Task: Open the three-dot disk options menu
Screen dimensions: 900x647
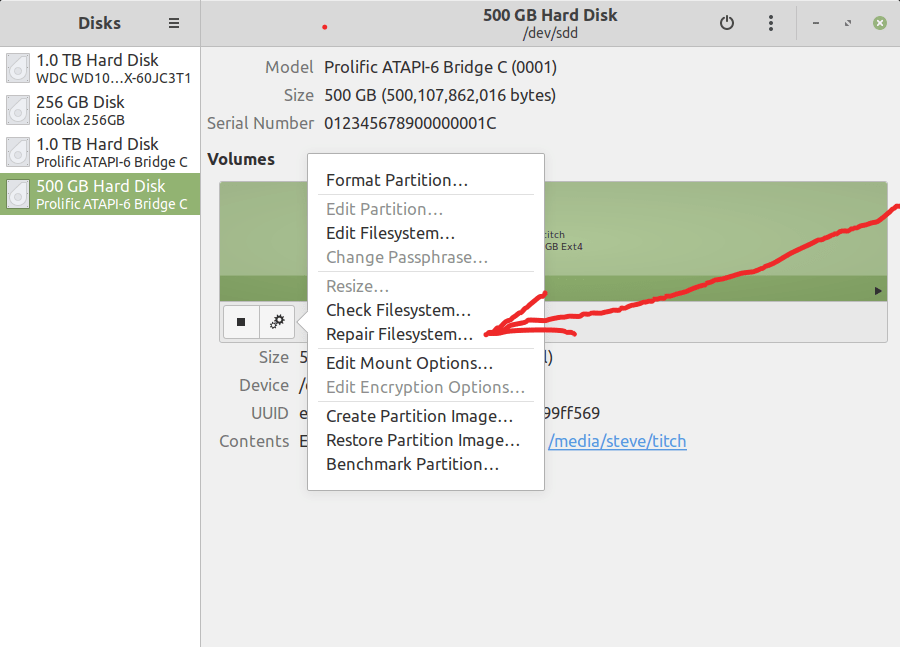Action: coord(771,22)
